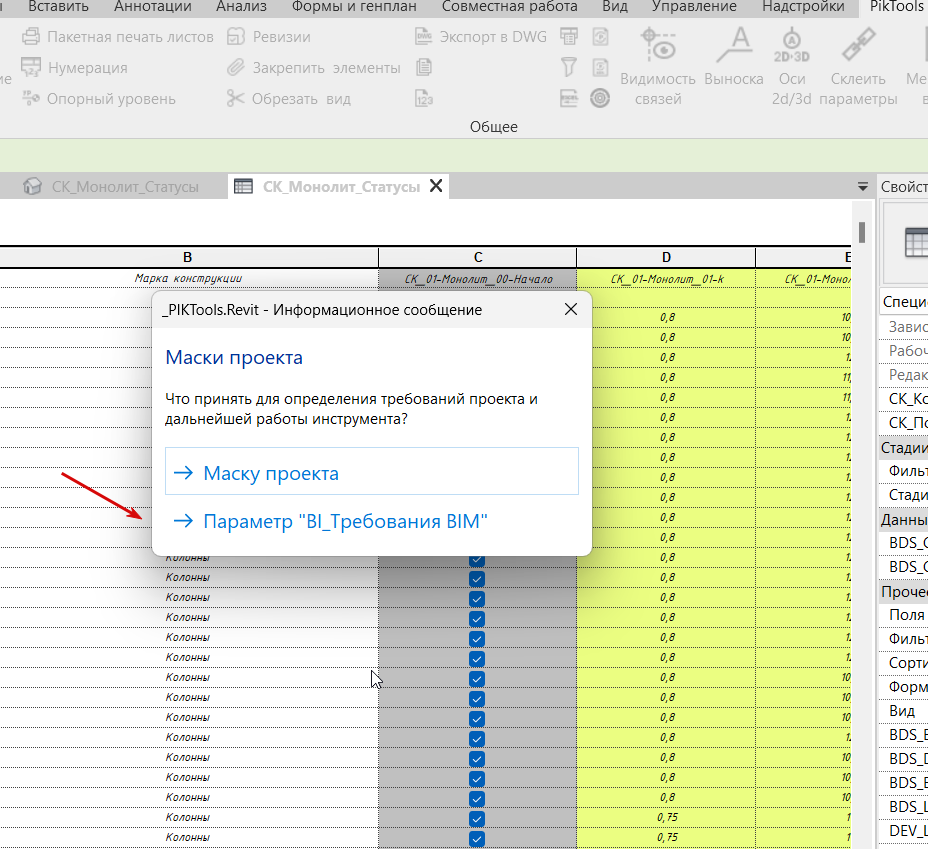Toggle the Оси 2d/3d tool
The height and width of the screenshot is (849, 928).
pyautogui.click(x=791, y=45)
